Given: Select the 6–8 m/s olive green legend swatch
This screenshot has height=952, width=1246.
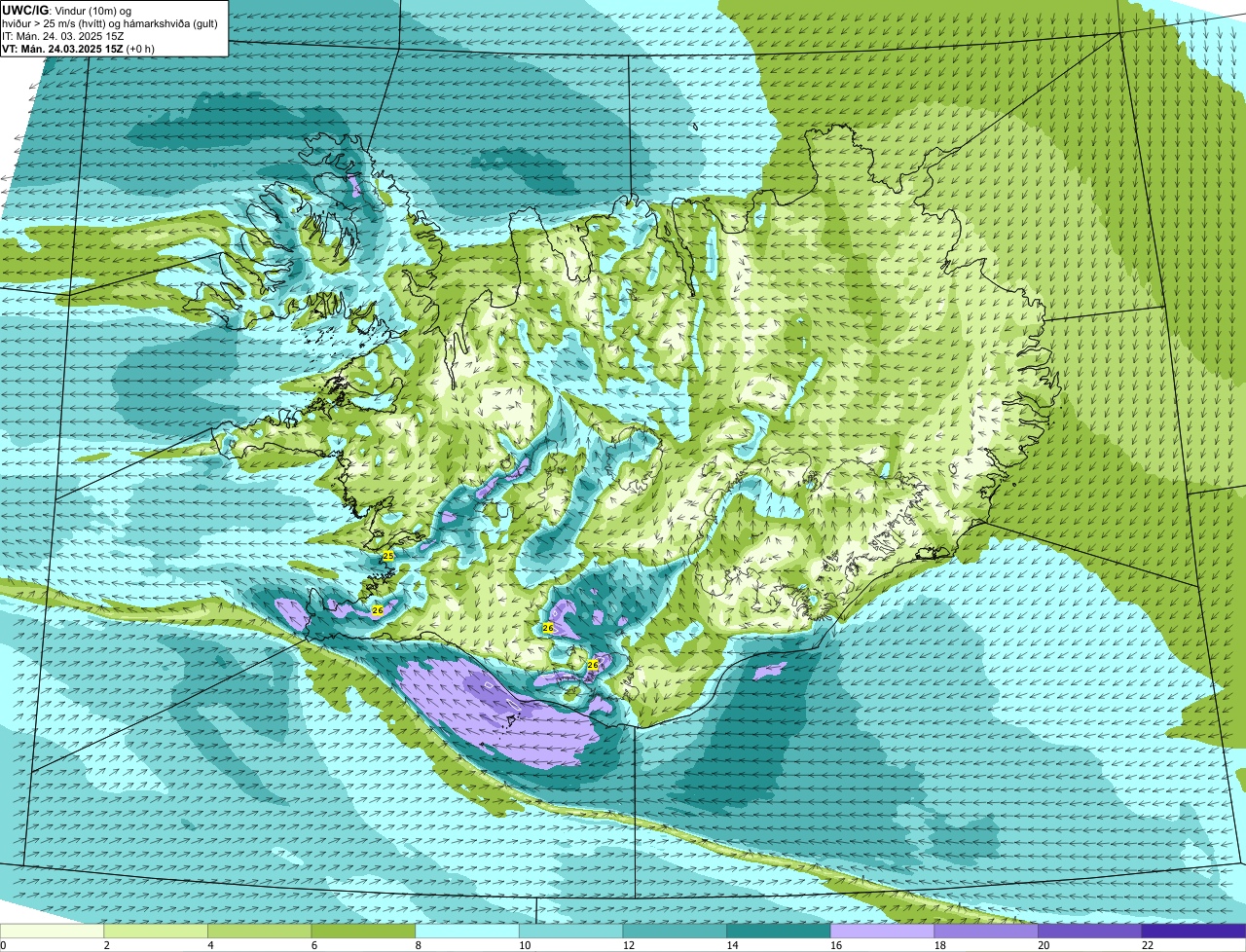Looking at the screenshot, I should [x=363, y=931].
